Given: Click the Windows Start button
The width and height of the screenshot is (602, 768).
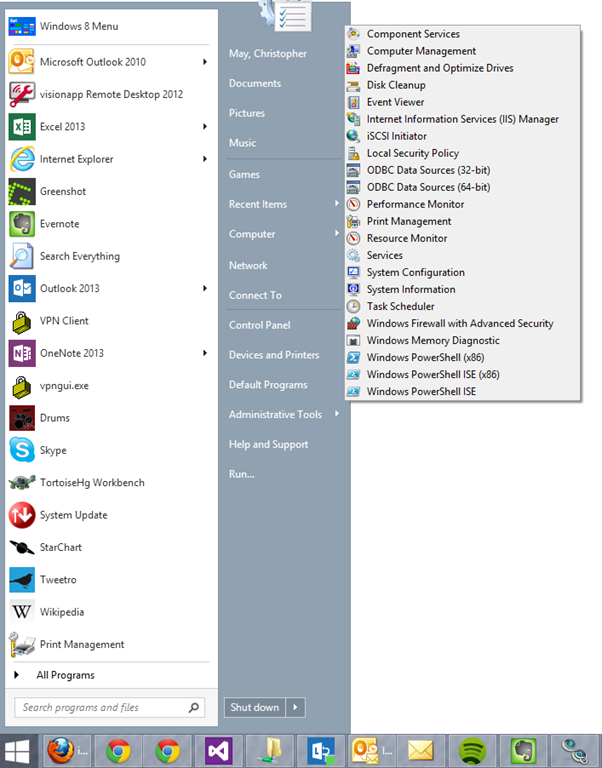Looking at the screenshot, I should point(18,750).
